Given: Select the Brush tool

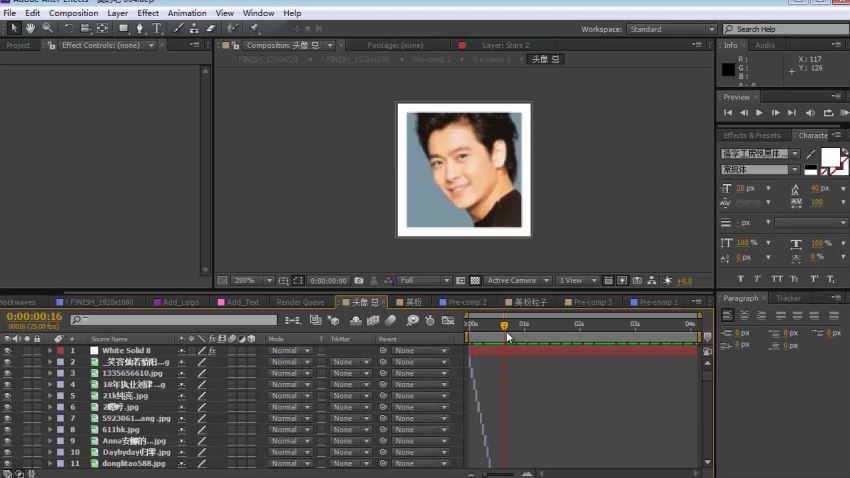Looking at the screenshot, I should point(178,28).
